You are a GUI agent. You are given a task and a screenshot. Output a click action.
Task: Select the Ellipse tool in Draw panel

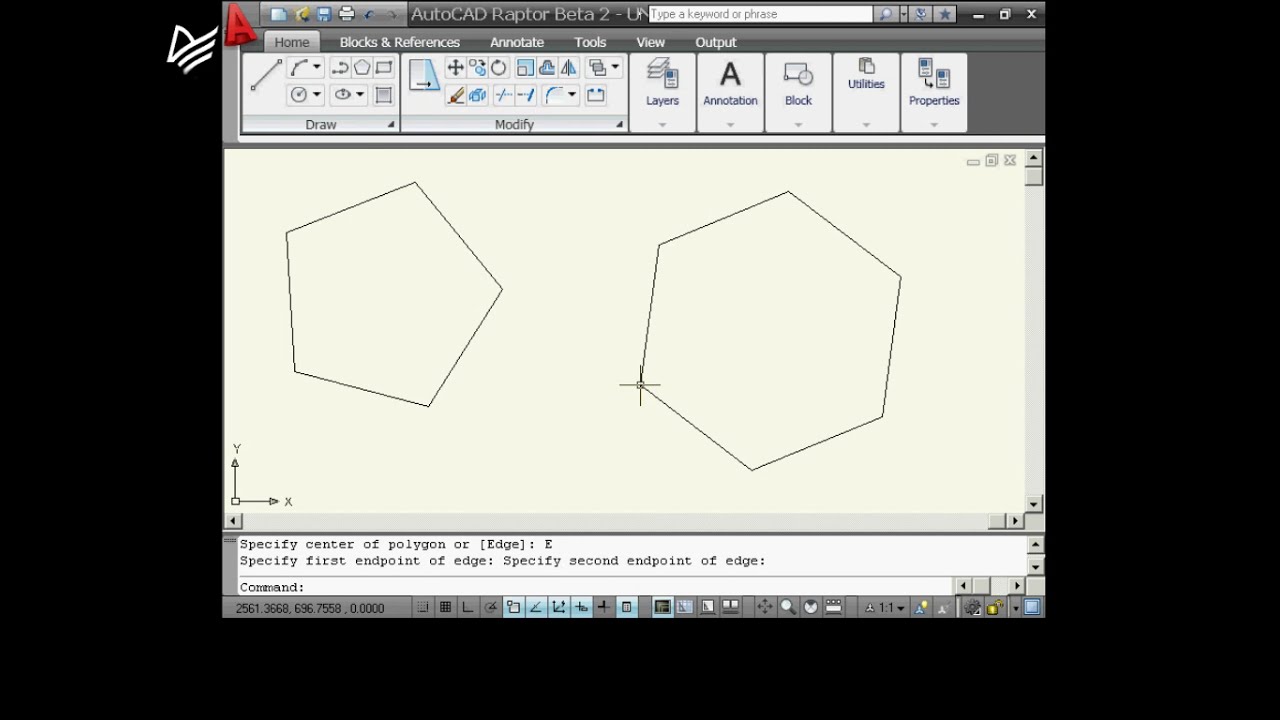tap(343, 95)
